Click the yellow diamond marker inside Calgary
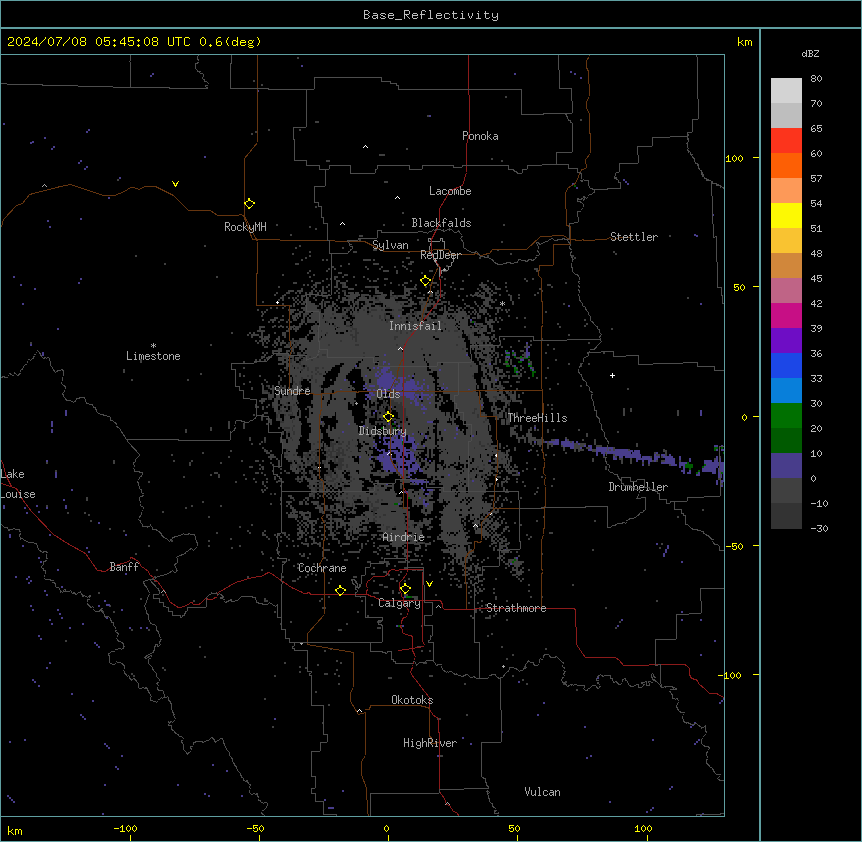862x842 pixels. (405, 589)
